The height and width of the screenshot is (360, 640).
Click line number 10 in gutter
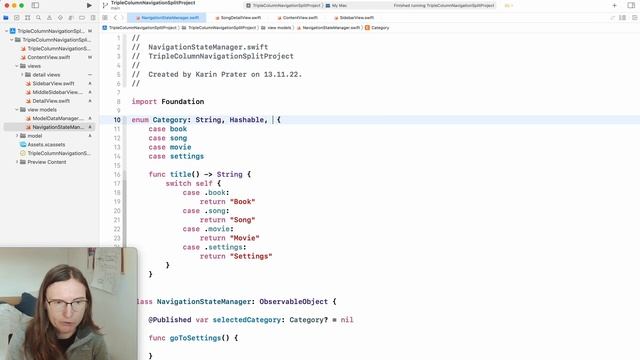coord(117,120)
